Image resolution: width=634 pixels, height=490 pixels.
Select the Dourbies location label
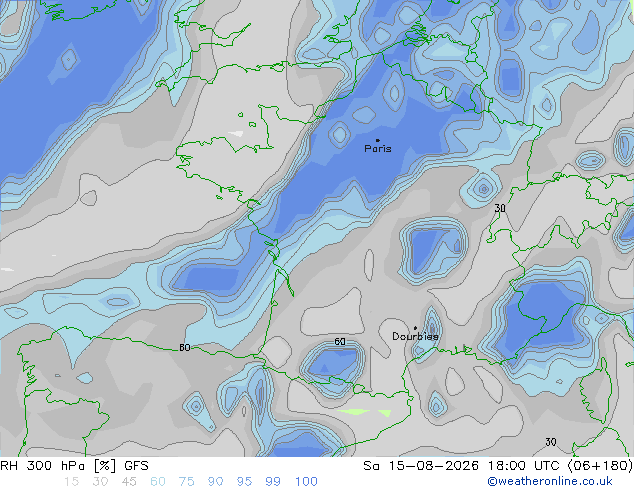pos(415,336)
